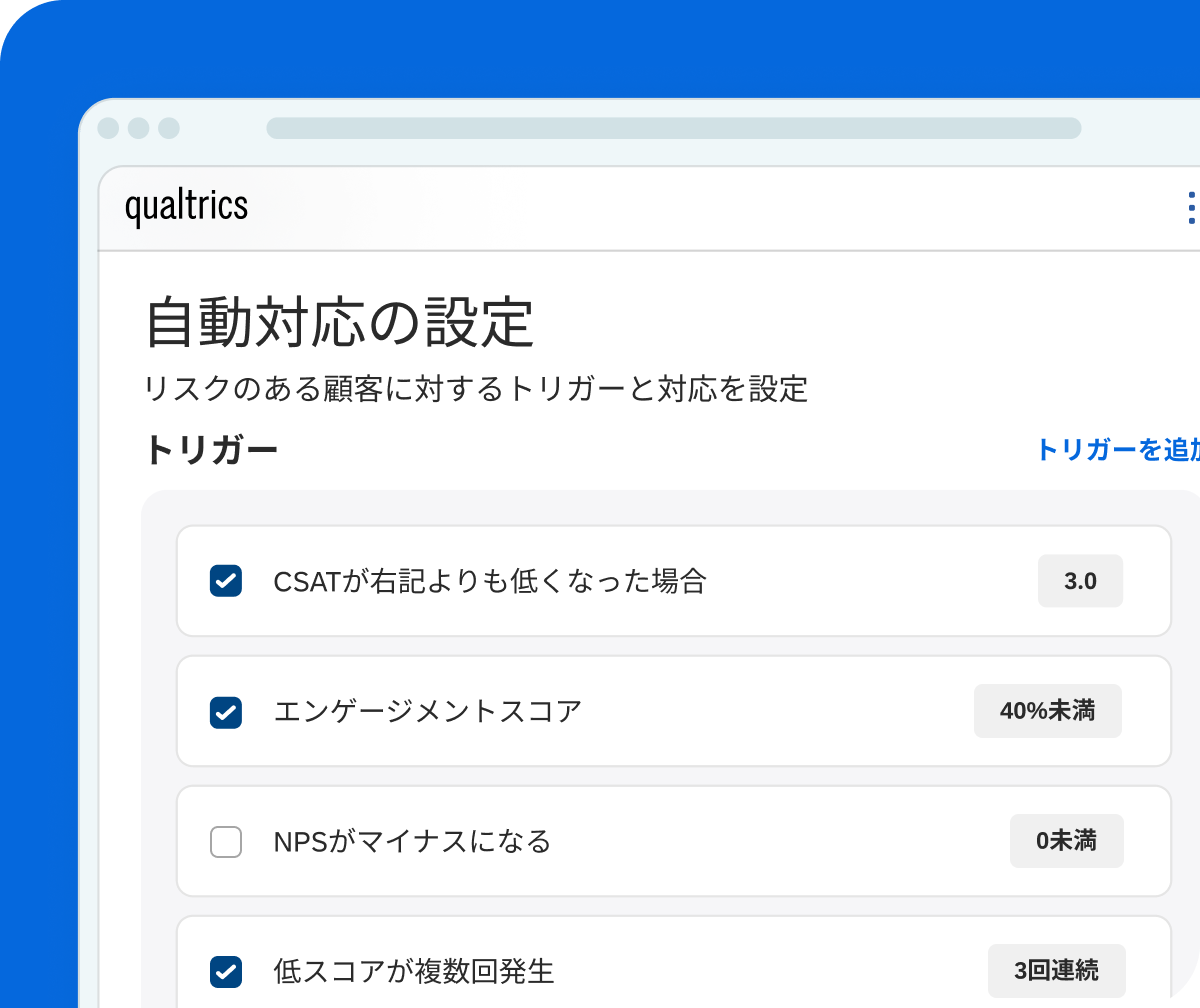Image resolution: width=1200 pixels, height=1008 pixels.
Task: Click the qualtrics logo
Action: click(186, 206)
